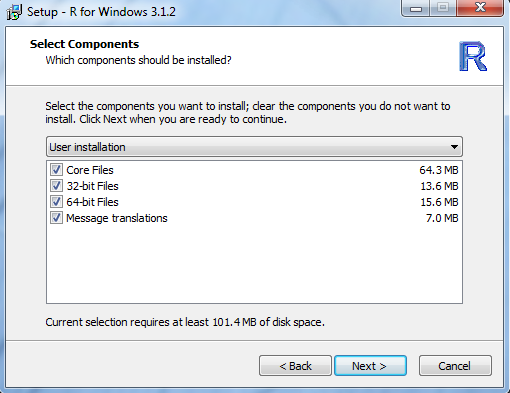Select the 'Core Files' label
The image size is (510, 393).
click(x=90, y=170)
